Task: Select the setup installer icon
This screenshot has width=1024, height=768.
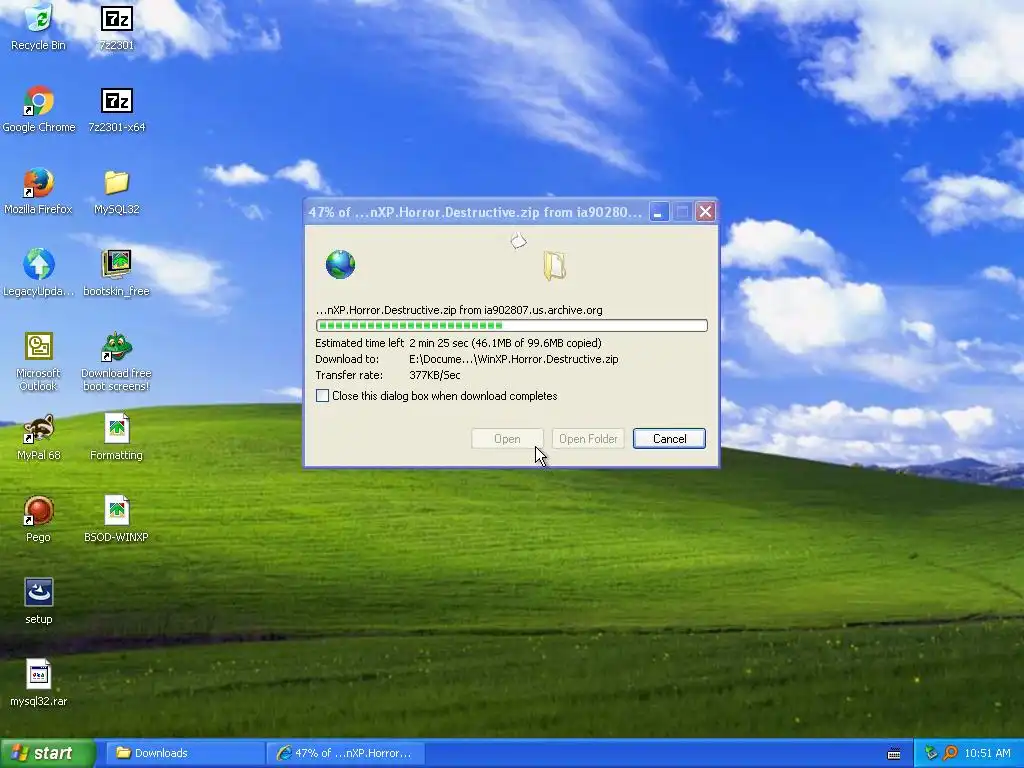Action: click(x=39, y=601)
